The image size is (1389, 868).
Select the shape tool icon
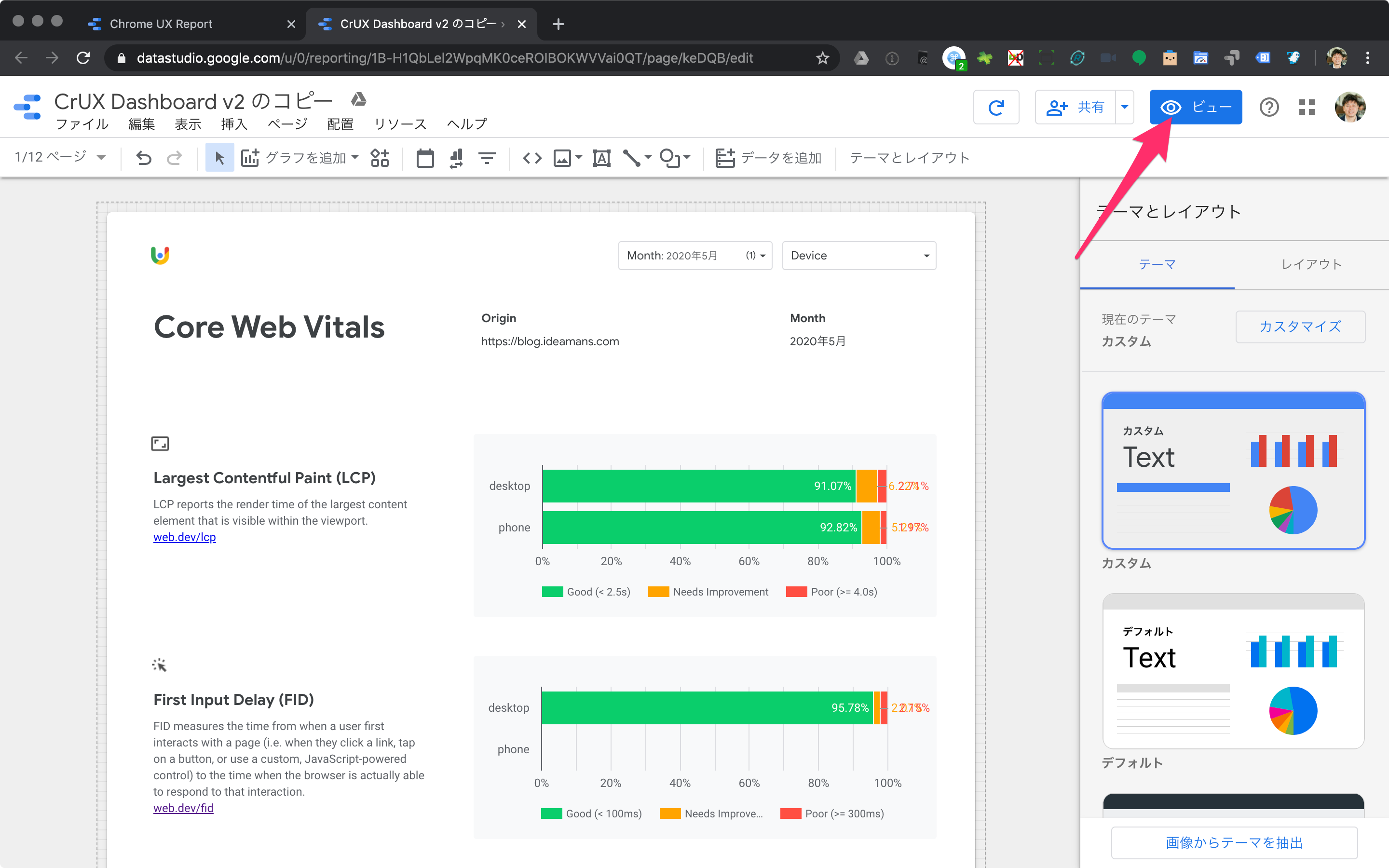point(669,157)
